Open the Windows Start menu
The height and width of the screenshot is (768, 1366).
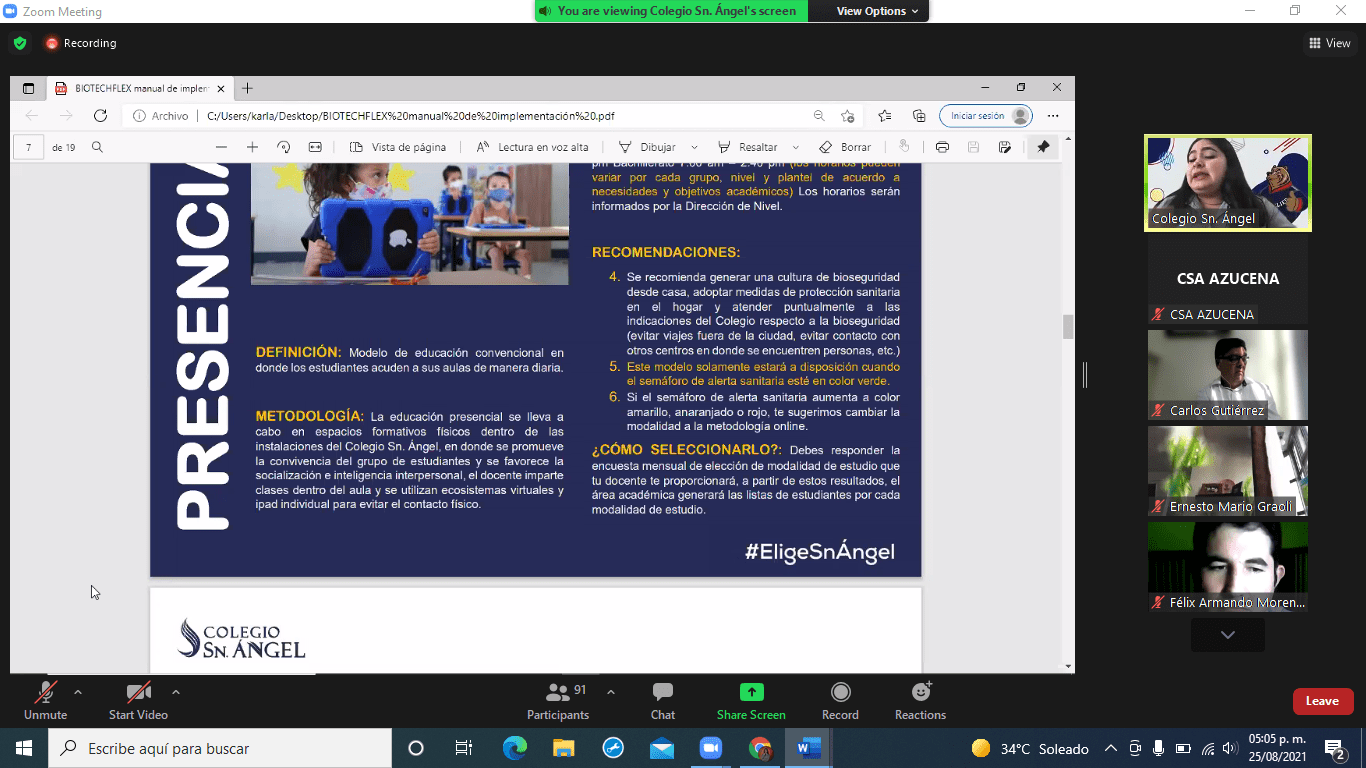click(x=24, y=748)
